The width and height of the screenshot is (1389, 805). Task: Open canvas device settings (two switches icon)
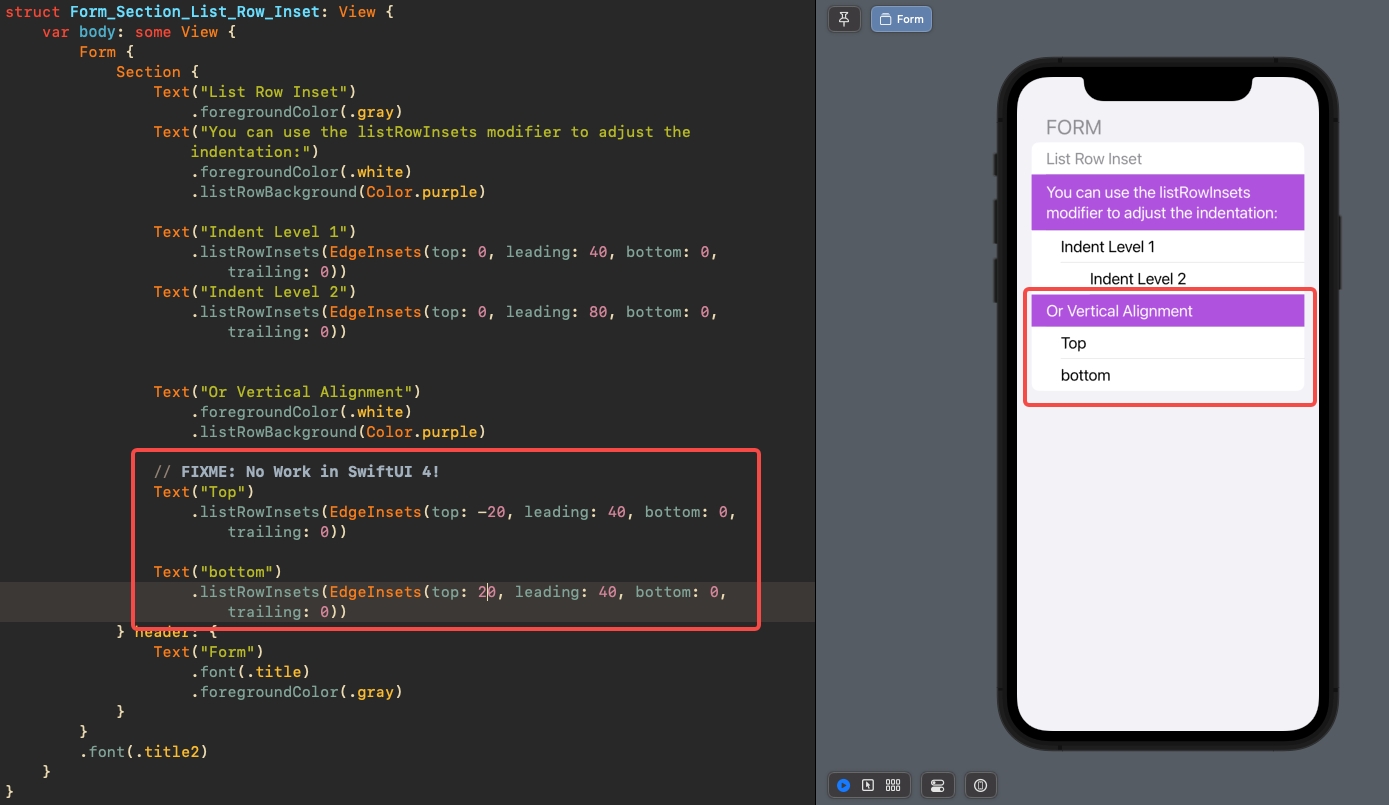click(937, 786)
